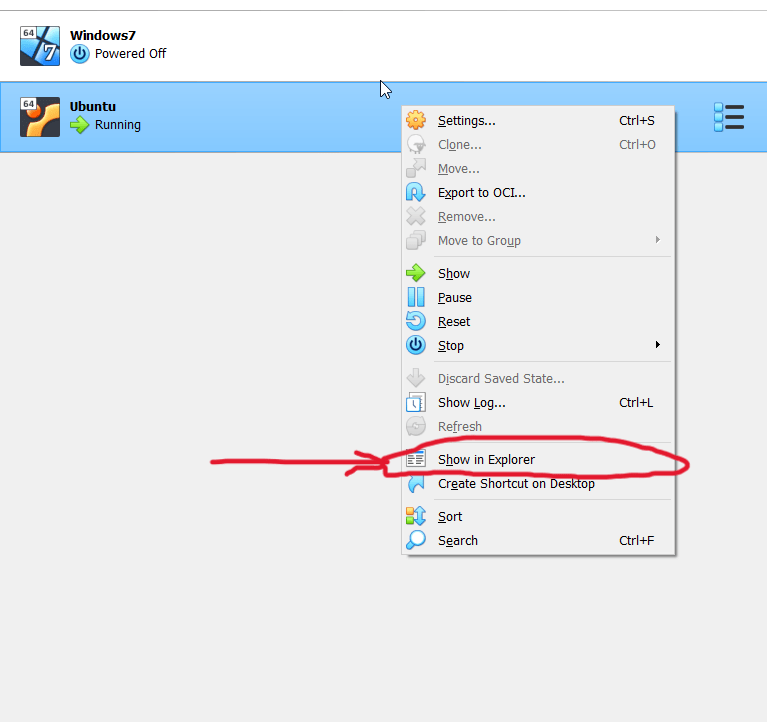Choose Show in Explorer
Image resolution: width=767 pixels, height=722 pixels.
[x=538, y=460]
